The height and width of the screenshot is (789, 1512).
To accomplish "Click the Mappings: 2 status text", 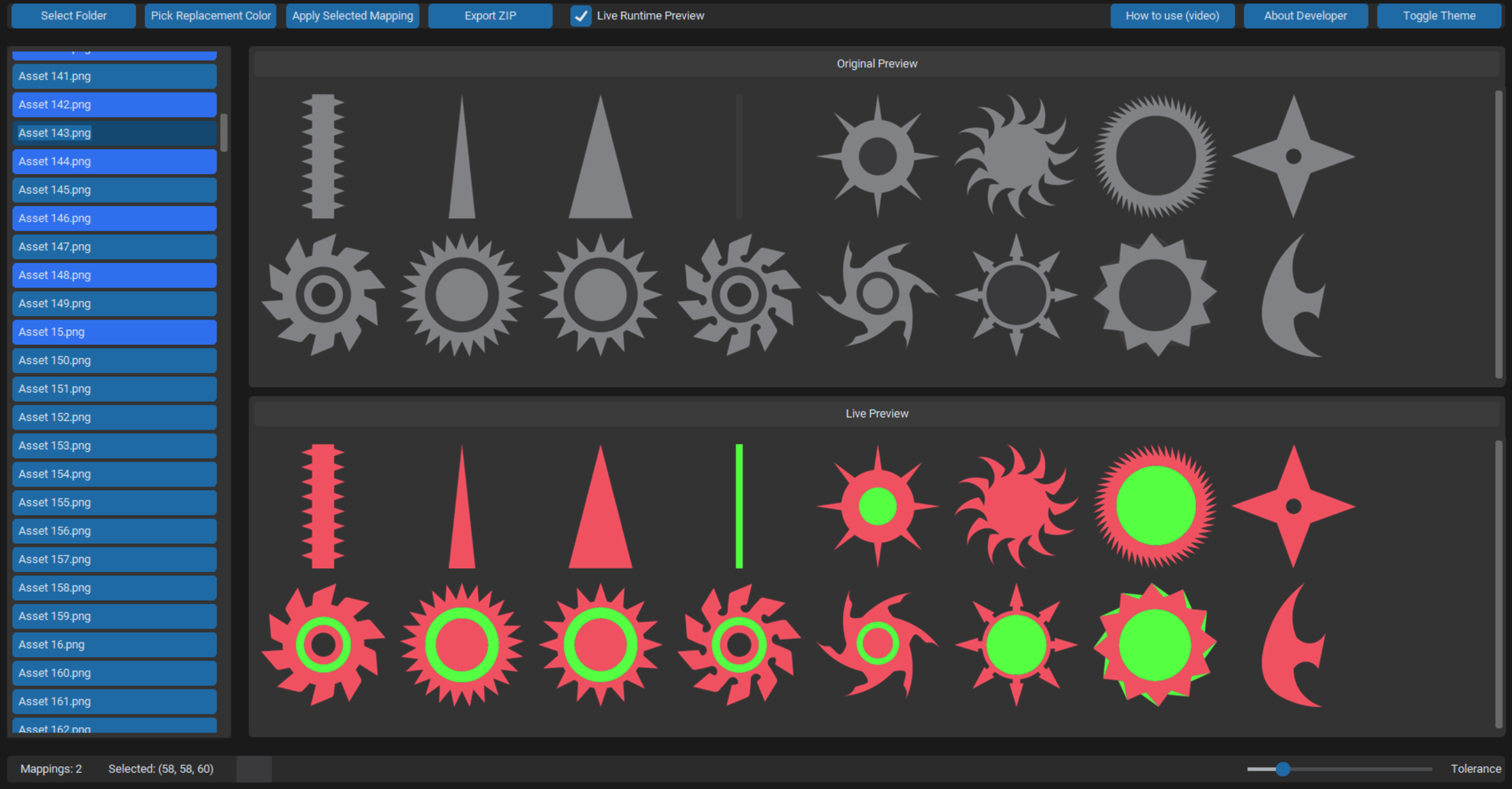I will (51, 769).
